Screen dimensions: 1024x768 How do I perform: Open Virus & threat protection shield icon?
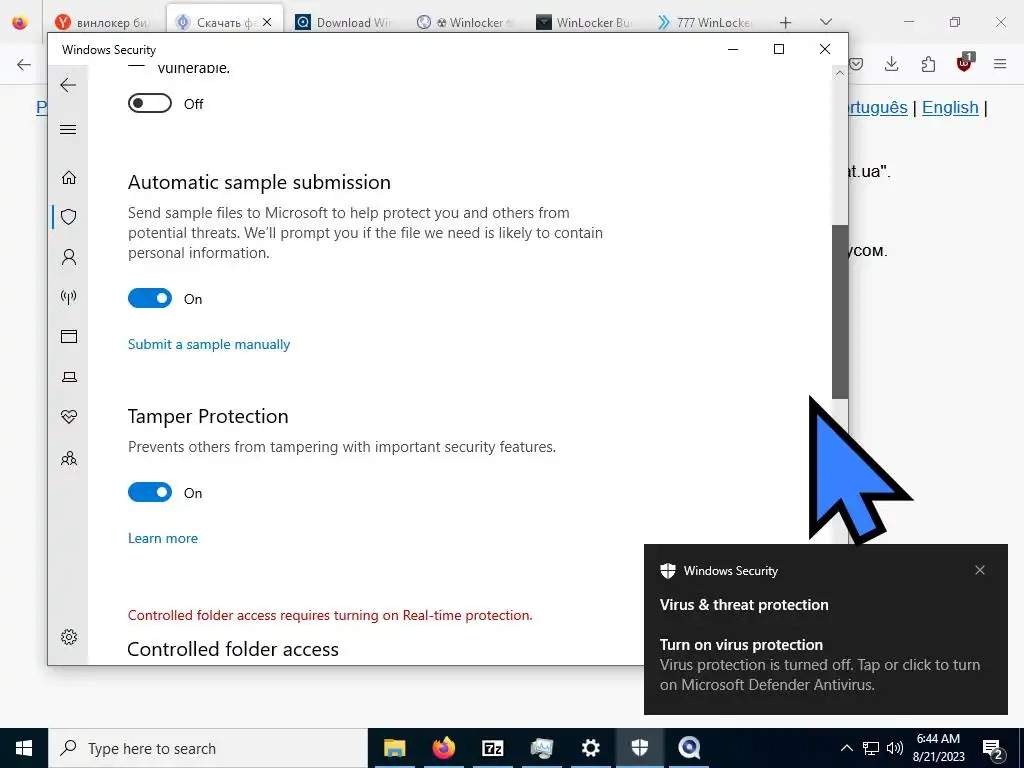[69, 217]
